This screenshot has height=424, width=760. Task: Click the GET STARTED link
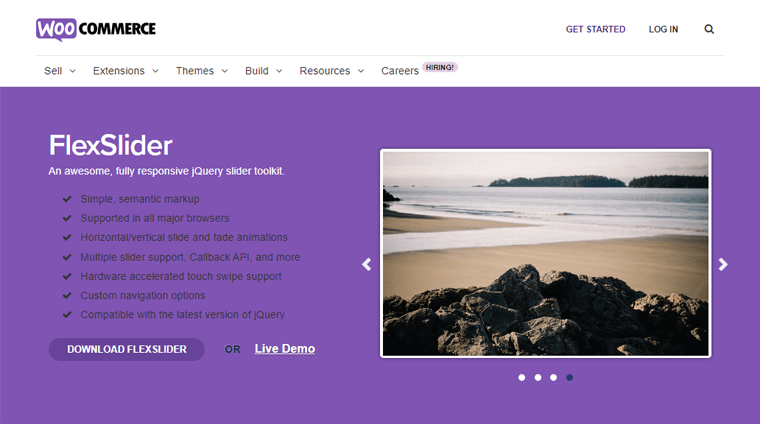tap(596, 29)
